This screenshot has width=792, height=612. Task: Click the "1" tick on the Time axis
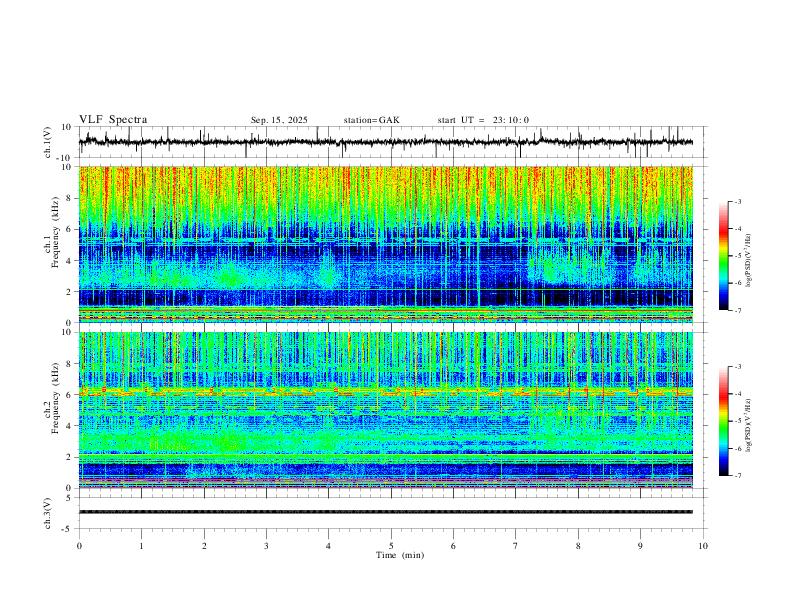141,546
